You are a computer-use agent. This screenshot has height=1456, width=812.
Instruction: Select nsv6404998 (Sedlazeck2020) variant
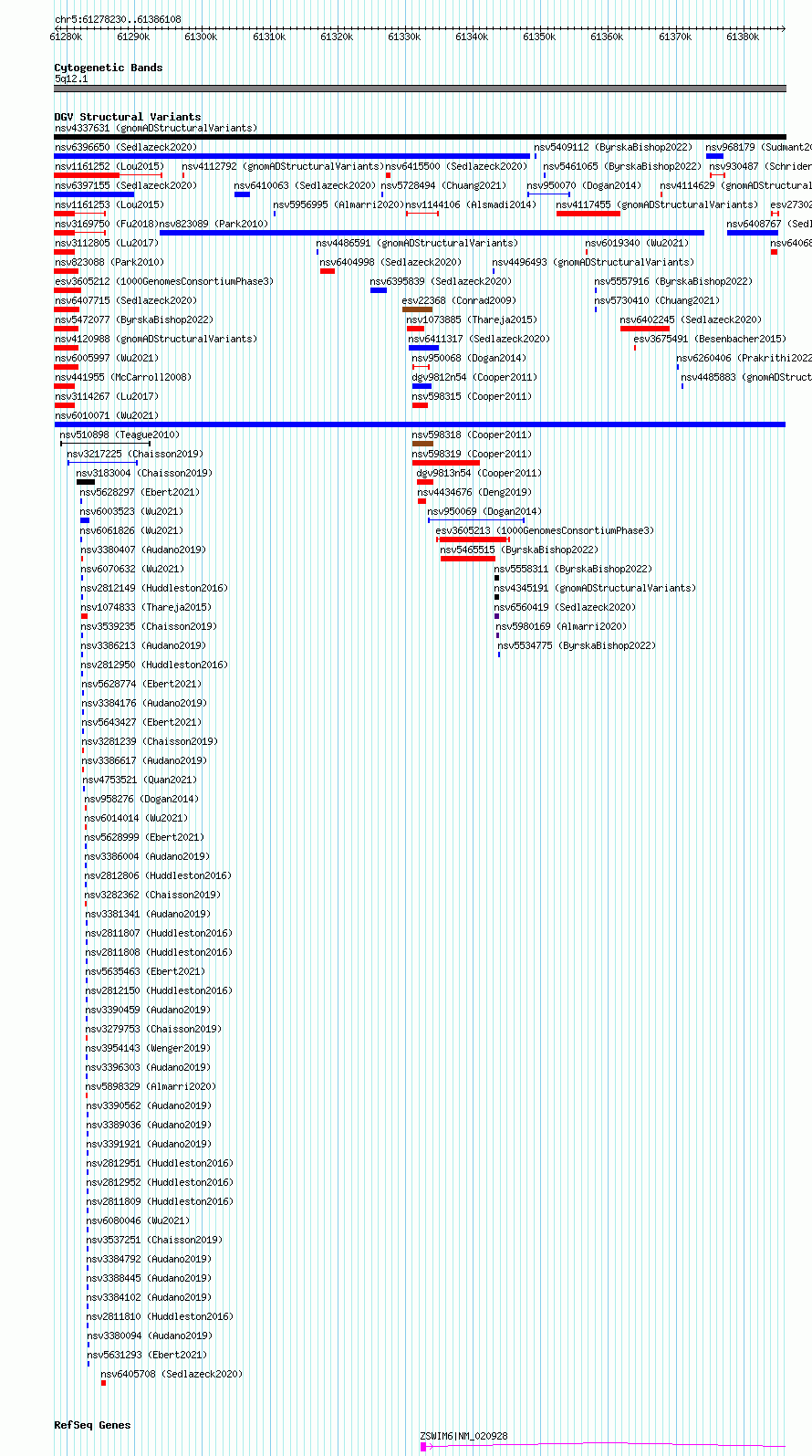390,262
